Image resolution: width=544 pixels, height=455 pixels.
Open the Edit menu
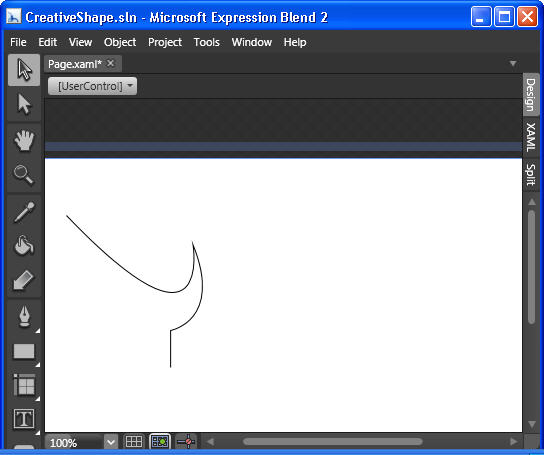click(x=48, y=42)
